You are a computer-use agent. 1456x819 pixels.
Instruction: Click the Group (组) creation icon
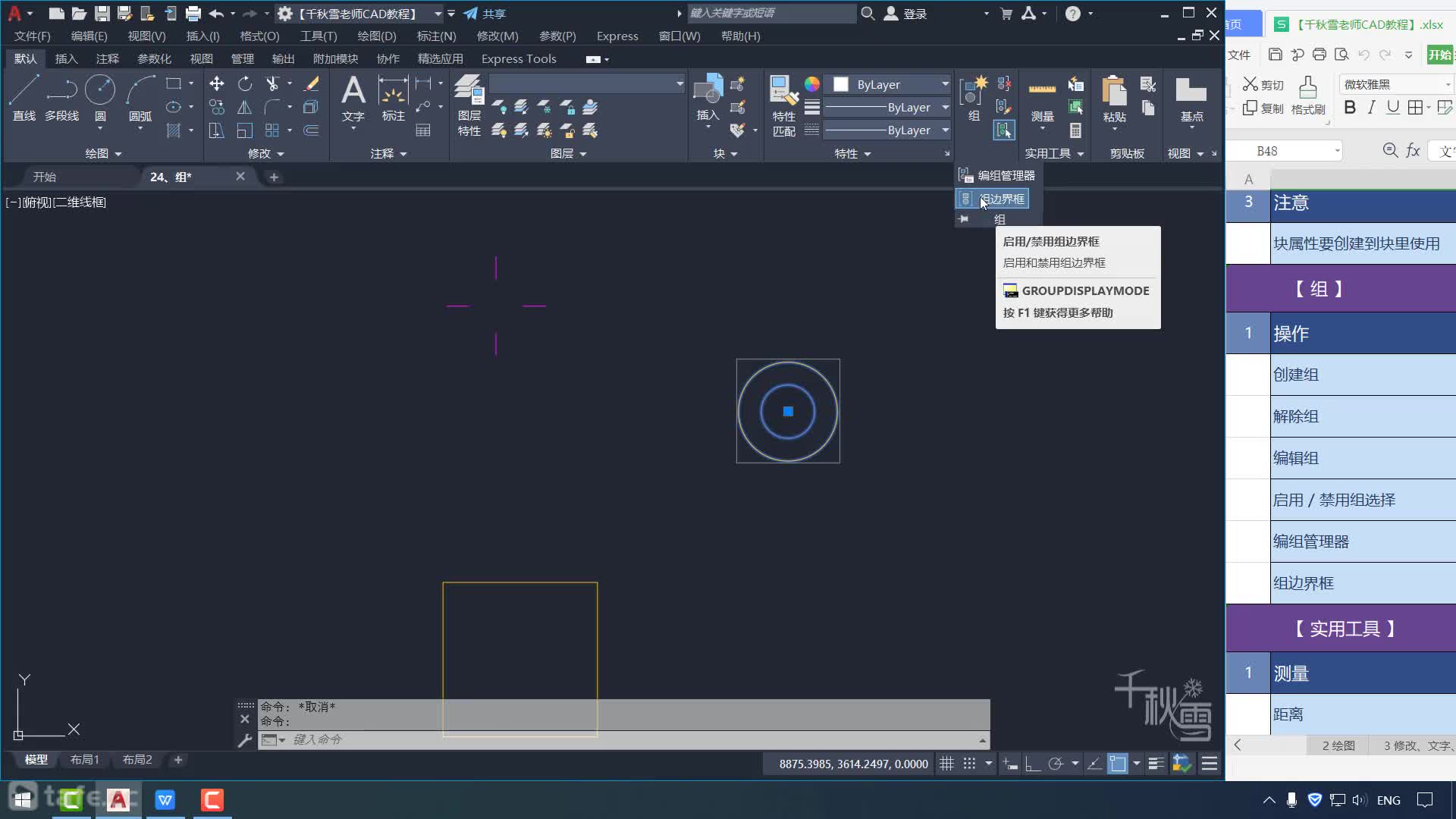click(x=974, y=98)
